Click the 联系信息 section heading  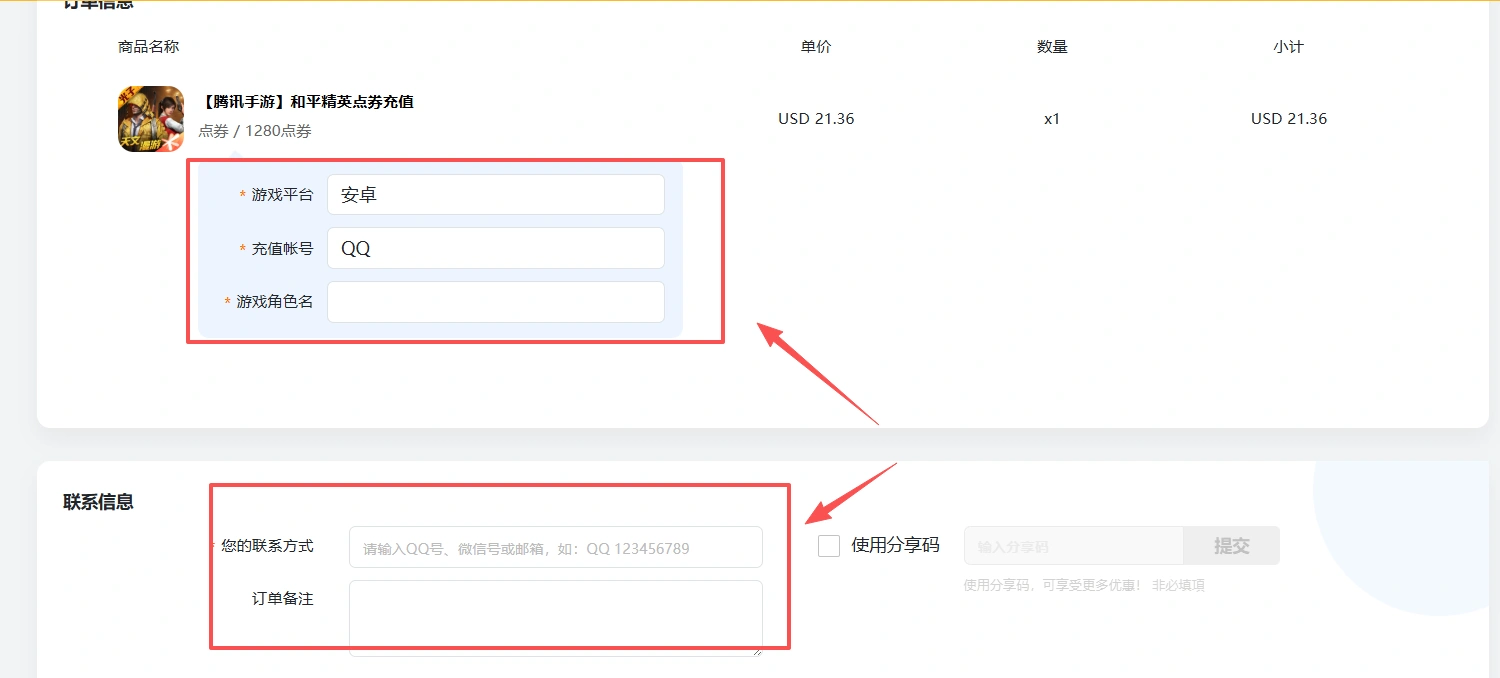click(98, 502)
